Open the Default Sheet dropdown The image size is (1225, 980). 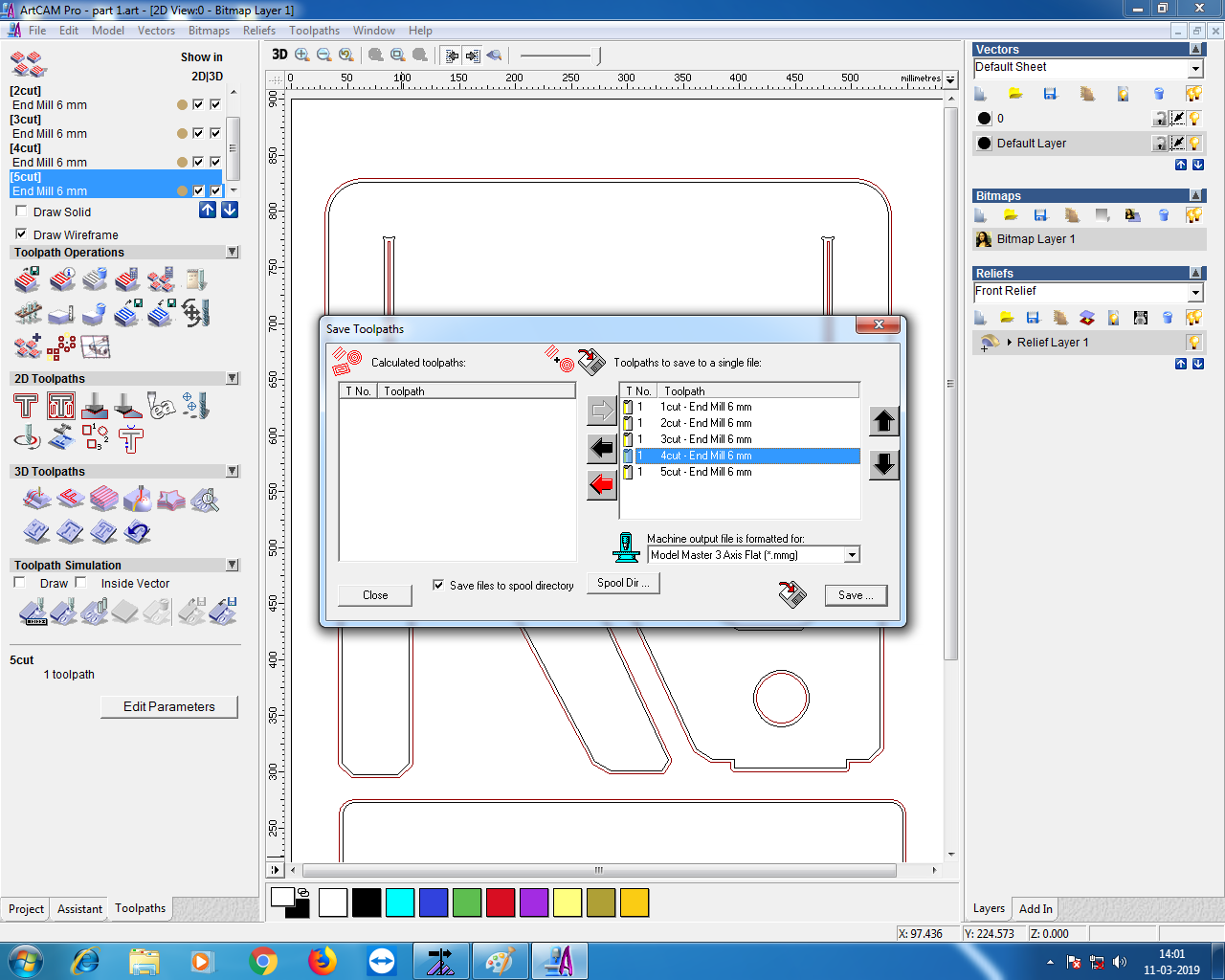tap(1195, 69)
